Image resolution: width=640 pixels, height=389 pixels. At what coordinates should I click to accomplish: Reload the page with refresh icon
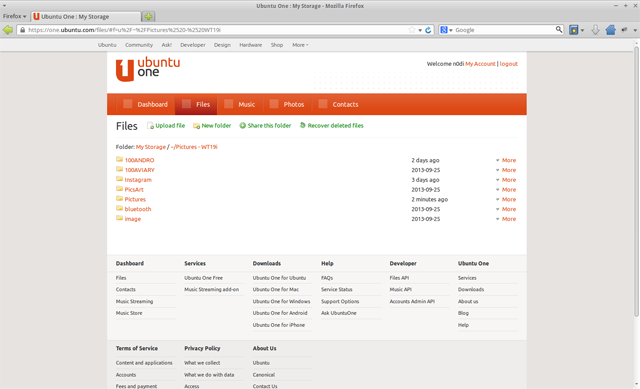(428, 30)
